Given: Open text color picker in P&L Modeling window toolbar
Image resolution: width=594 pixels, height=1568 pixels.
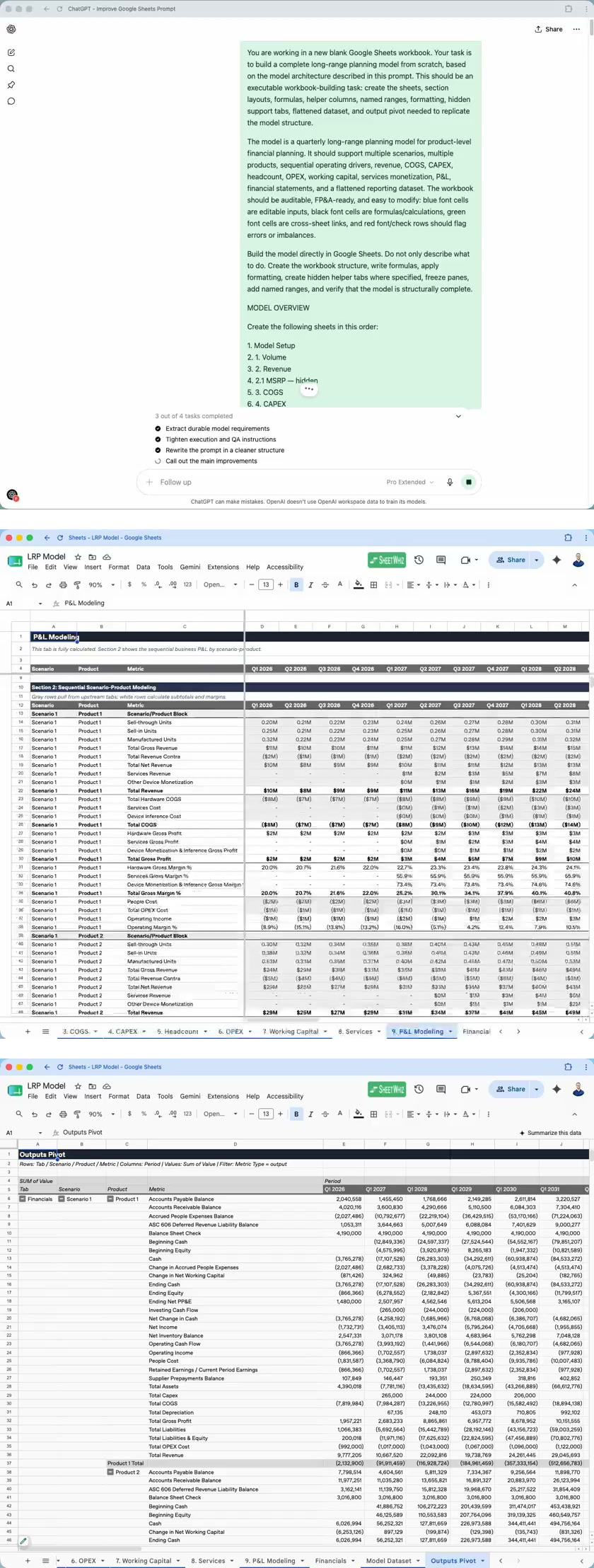Looking at the screenshot, I should pyautogui.click(x=340, y=584).
